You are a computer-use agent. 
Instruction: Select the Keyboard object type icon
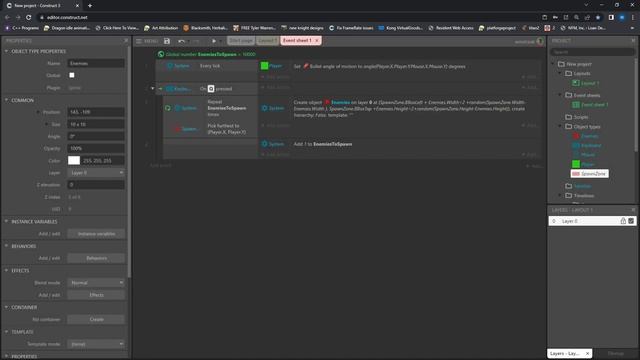[x=576, y=145]
